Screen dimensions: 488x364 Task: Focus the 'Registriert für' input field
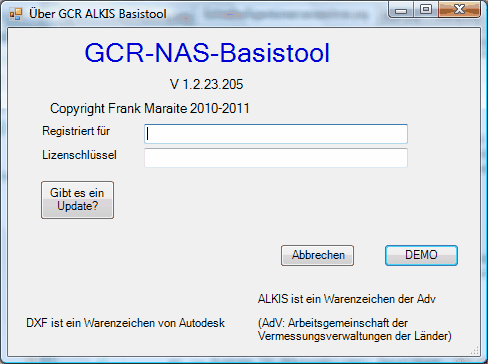tap(276, 134)
